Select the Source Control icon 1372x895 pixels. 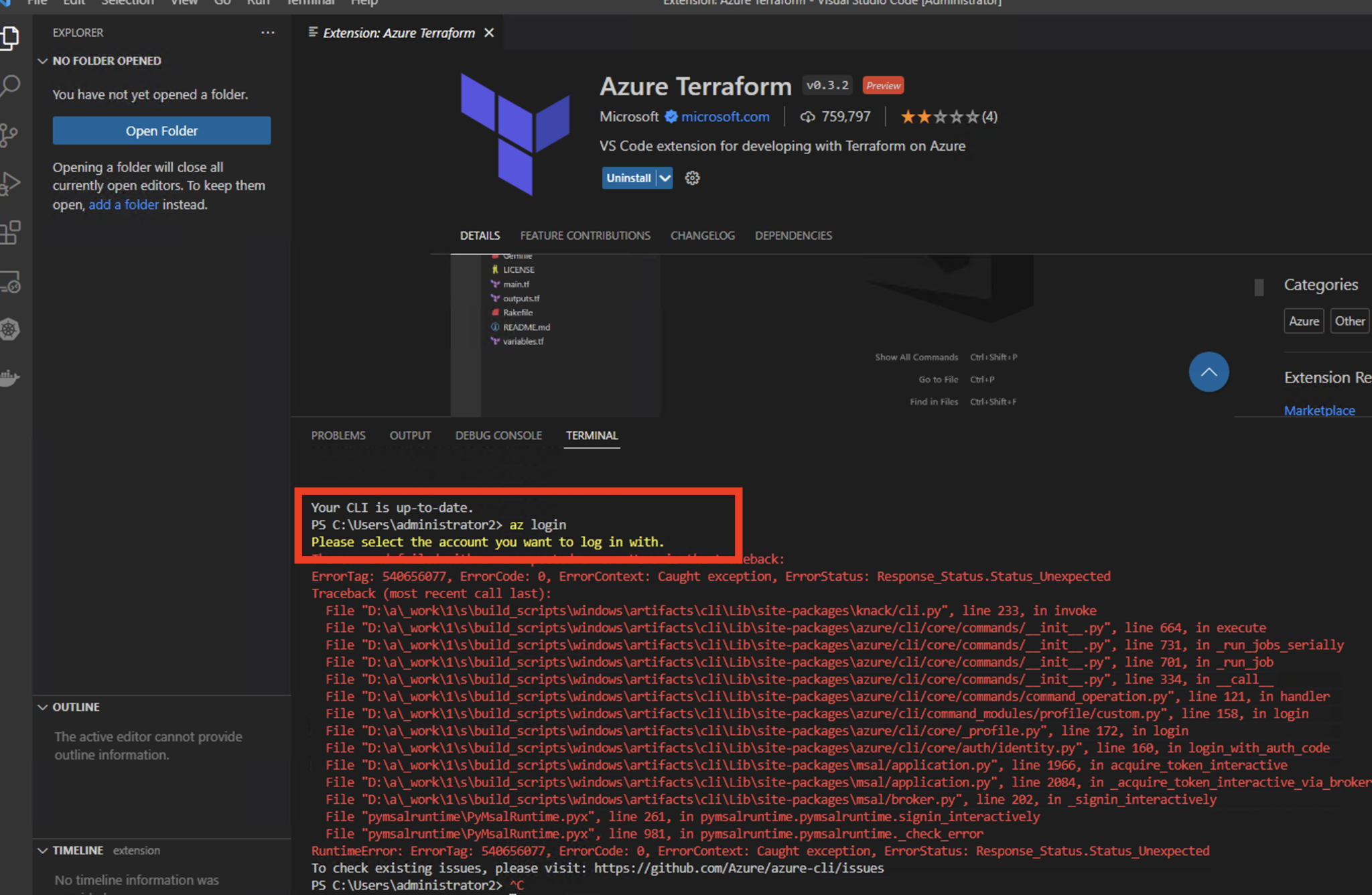tap(11, 134)
